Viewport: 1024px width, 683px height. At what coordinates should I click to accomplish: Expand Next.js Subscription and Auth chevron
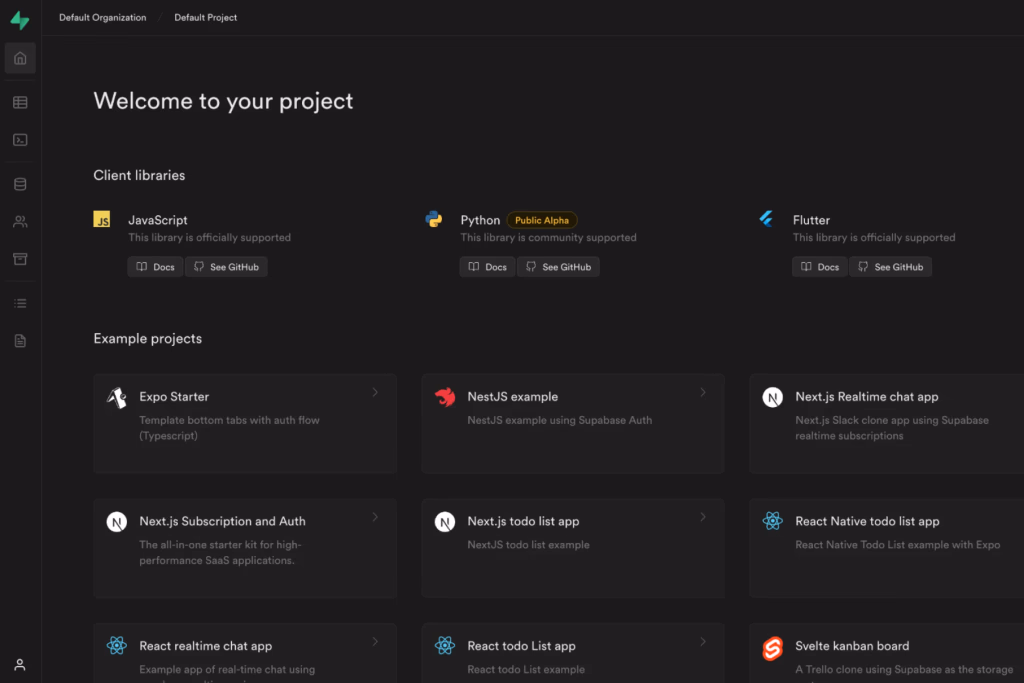click(x=376, y=517)
